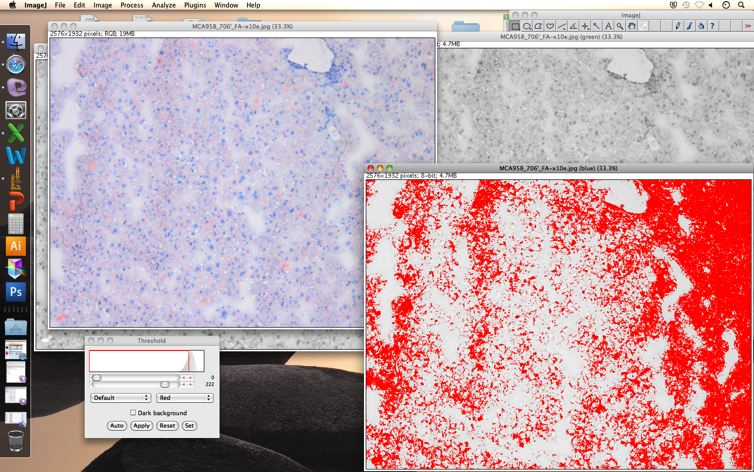Select the Rectangle selection tool
This screenshot has width=754, height=472.
(515, 26)
